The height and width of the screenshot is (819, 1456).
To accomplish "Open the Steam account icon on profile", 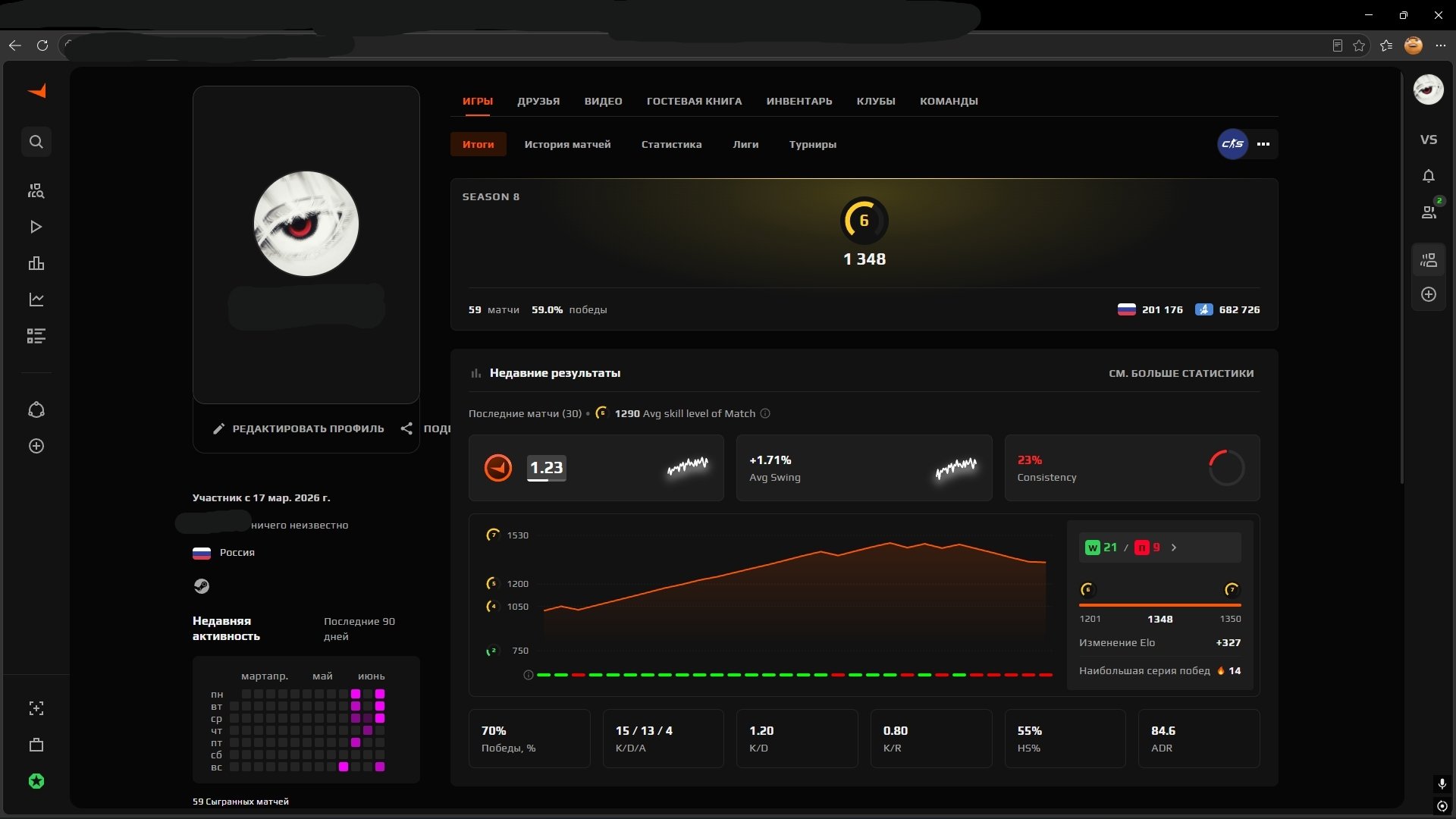I will (201, 586).
